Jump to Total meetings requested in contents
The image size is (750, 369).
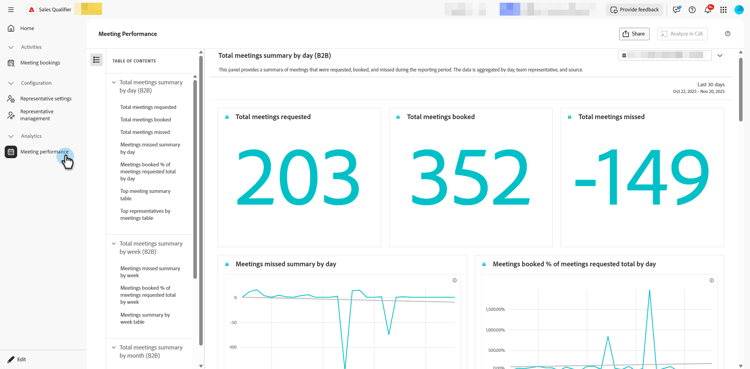[x=148, y=107]
